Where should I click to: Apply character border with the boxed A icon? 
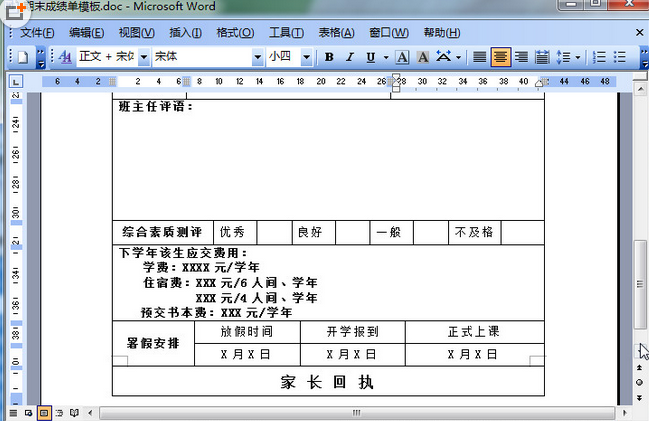pos(402,57)
